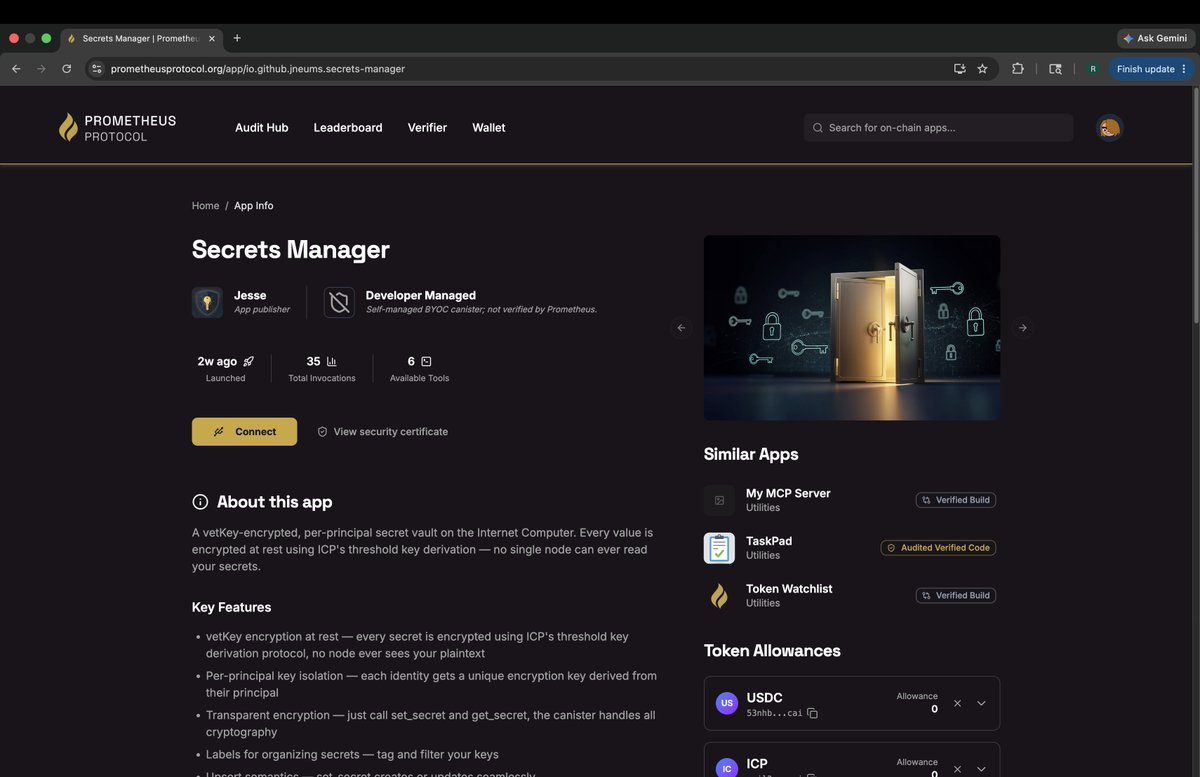Screen dimensions: 1200x777
Task: Click Verified Build badge for My MCP Server
Action: pos(956,500)
